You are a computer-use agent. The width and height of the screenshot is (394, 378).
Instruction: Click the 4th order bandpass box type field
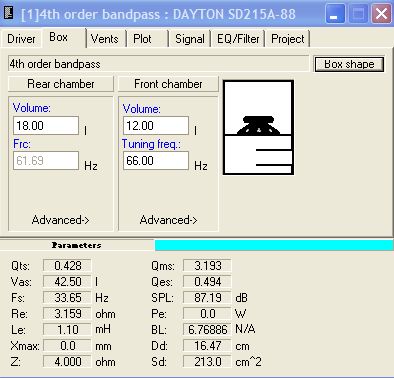[158, 64]
